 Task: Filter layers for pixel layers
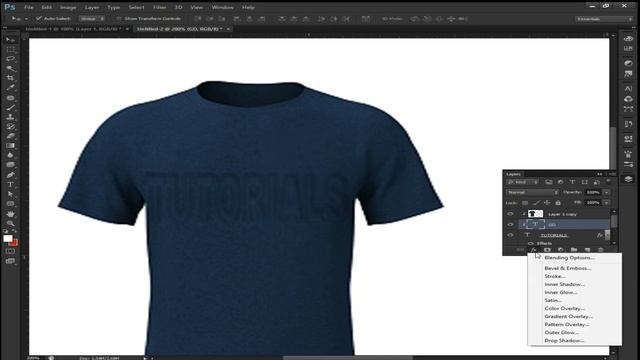coord(549,182)
